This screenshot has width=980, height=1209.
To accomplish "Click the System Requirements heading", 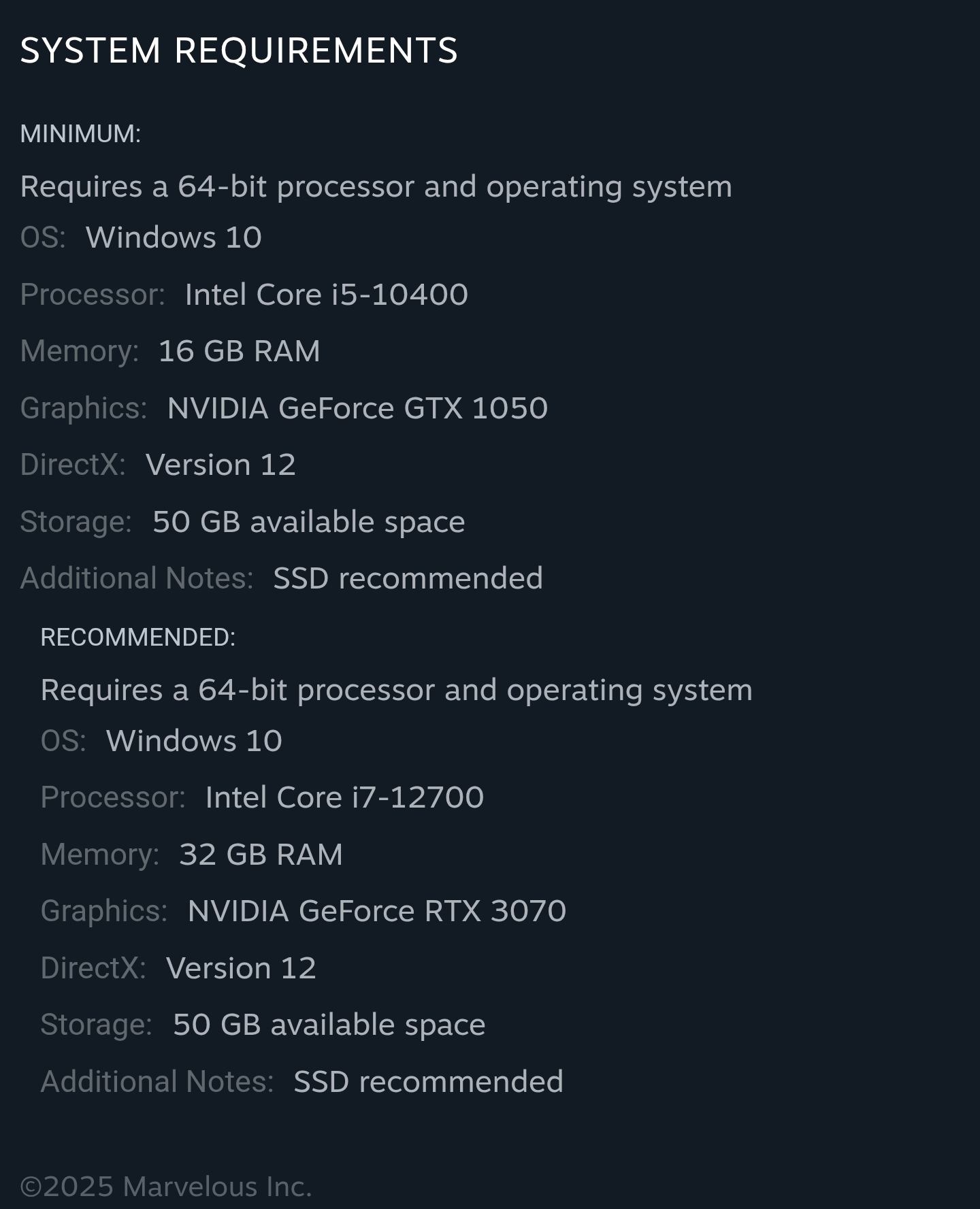I will (239, 50).
